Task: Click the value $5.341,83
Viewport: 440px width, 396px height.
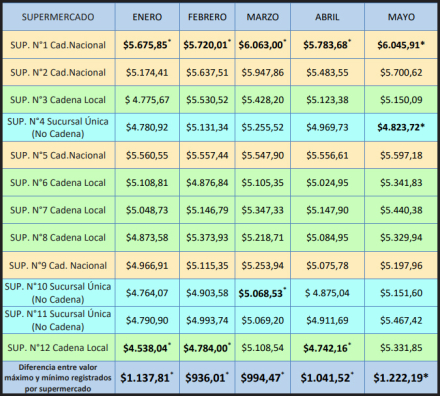Action: [x=401, y=183]
